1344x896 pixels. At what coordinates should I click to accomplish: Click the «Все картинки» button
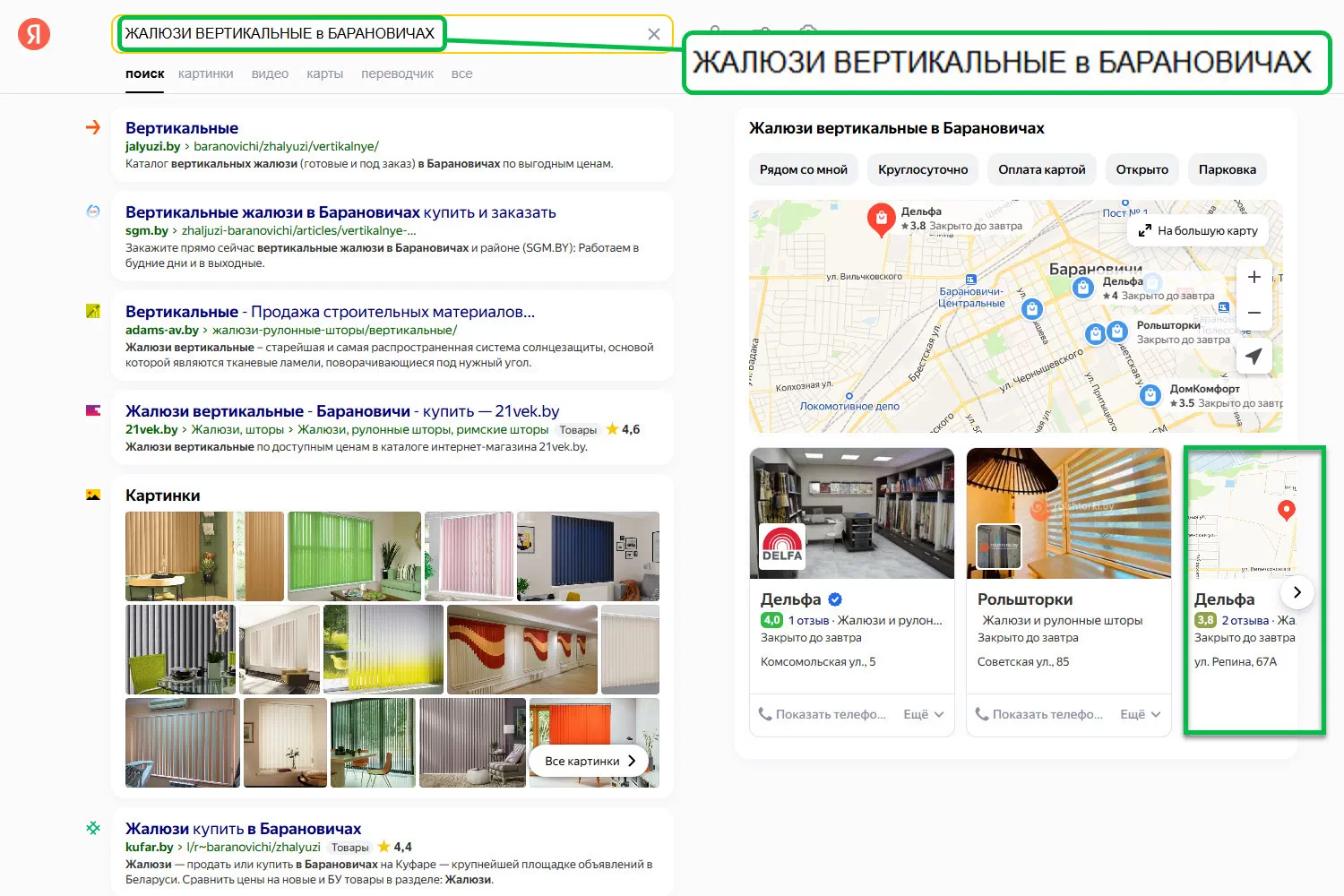coord(590,761)
